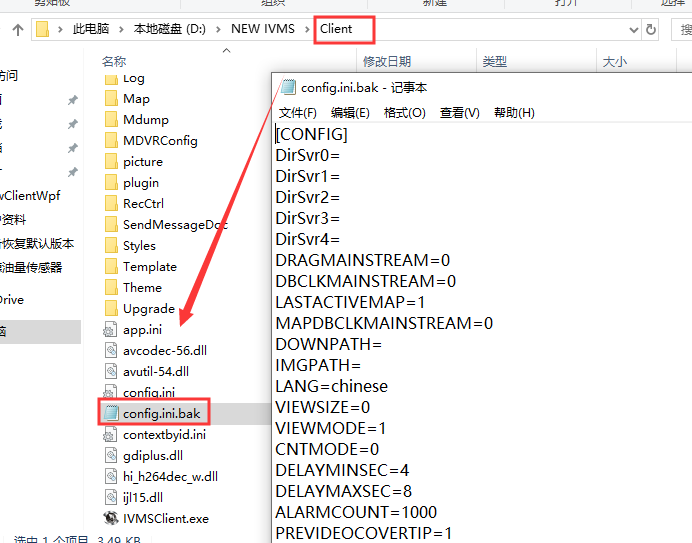Click the VIEWMODE=1 line in Notepad

click(x=331, y=428)
